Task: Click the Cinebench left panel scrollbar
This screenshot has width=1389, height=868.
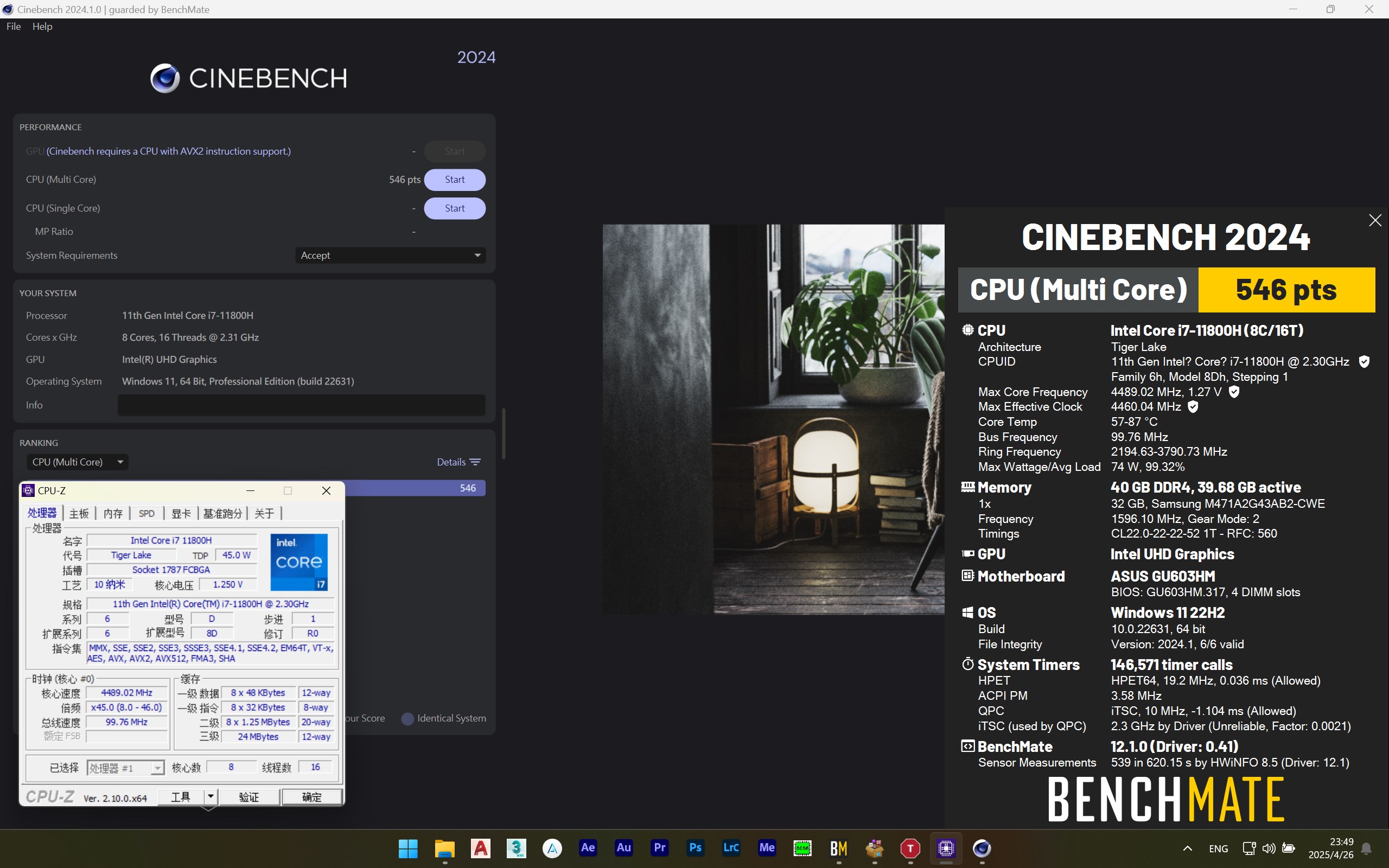Action: 504,433
